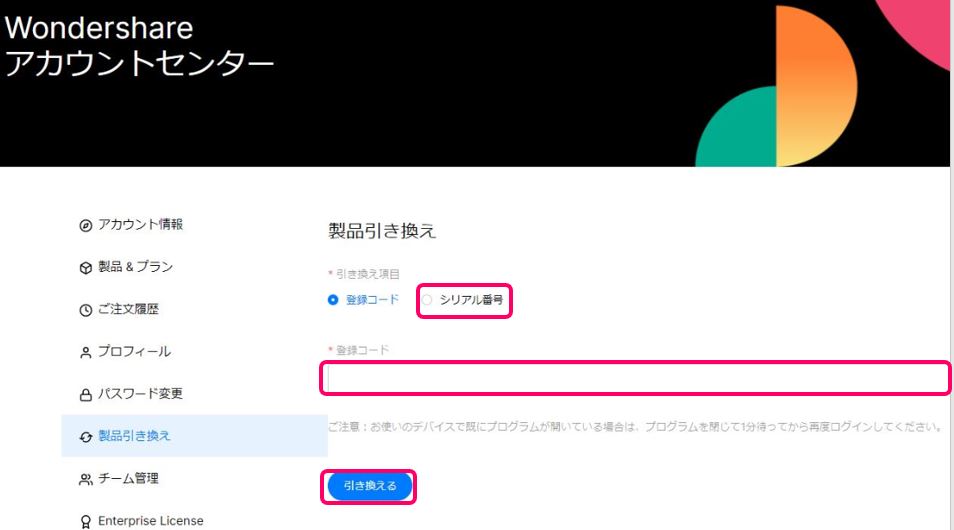This screenshot has width=954, height=530.
Task: Open the アカウント情報 menu item
Action: pyautogui.click(x=141, y=225)
